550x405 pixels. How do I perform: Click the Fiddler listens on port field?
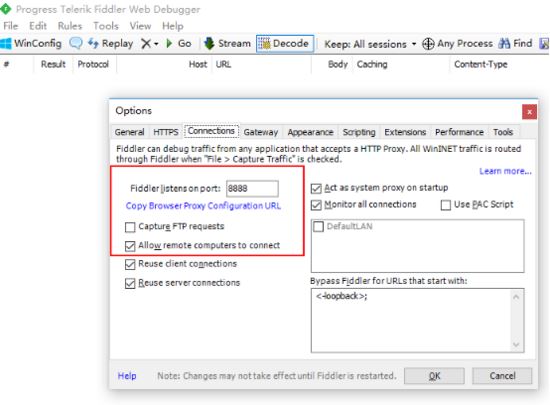[x=252, y=189]
